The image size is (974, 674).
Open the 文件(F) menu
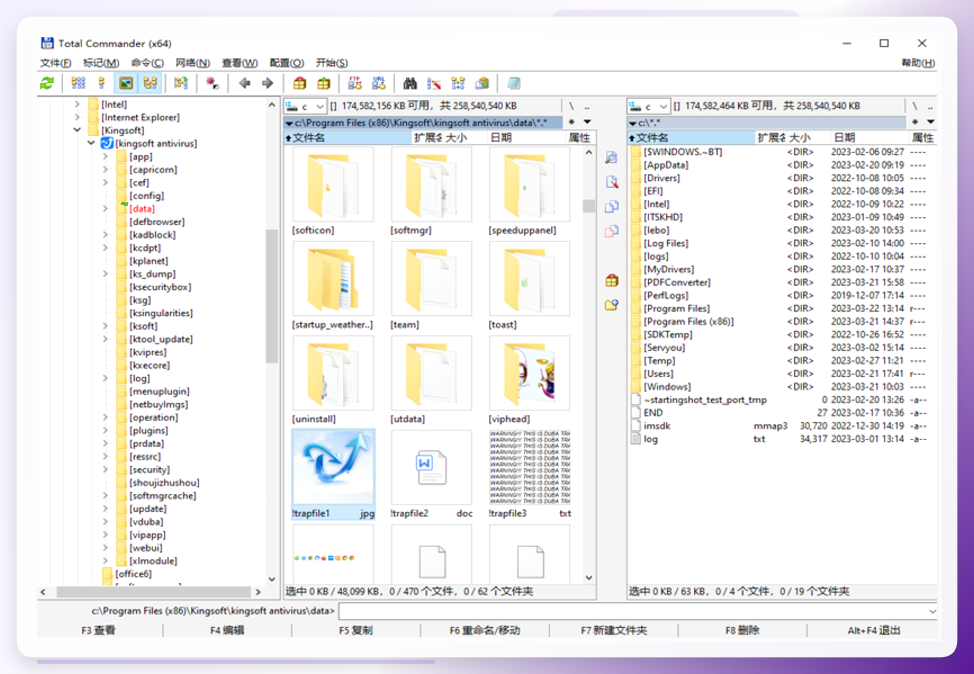point(55,63)
